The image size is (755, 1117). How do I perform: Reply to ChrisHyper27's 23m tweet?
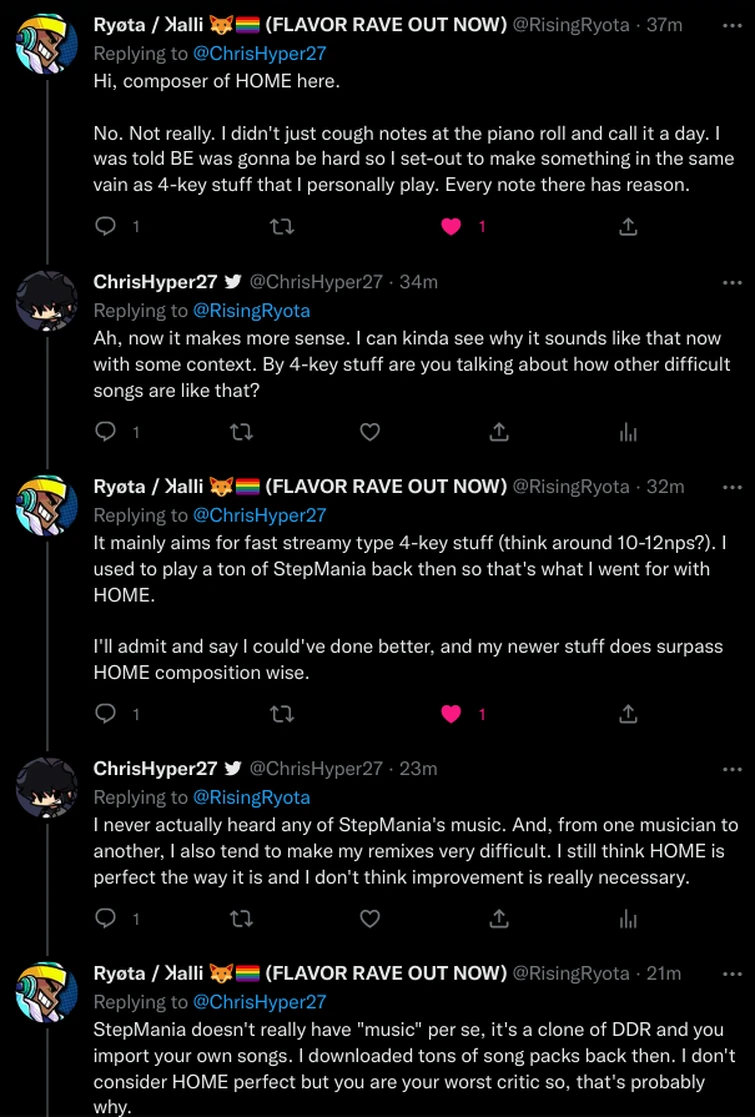(x=104, y=918)
